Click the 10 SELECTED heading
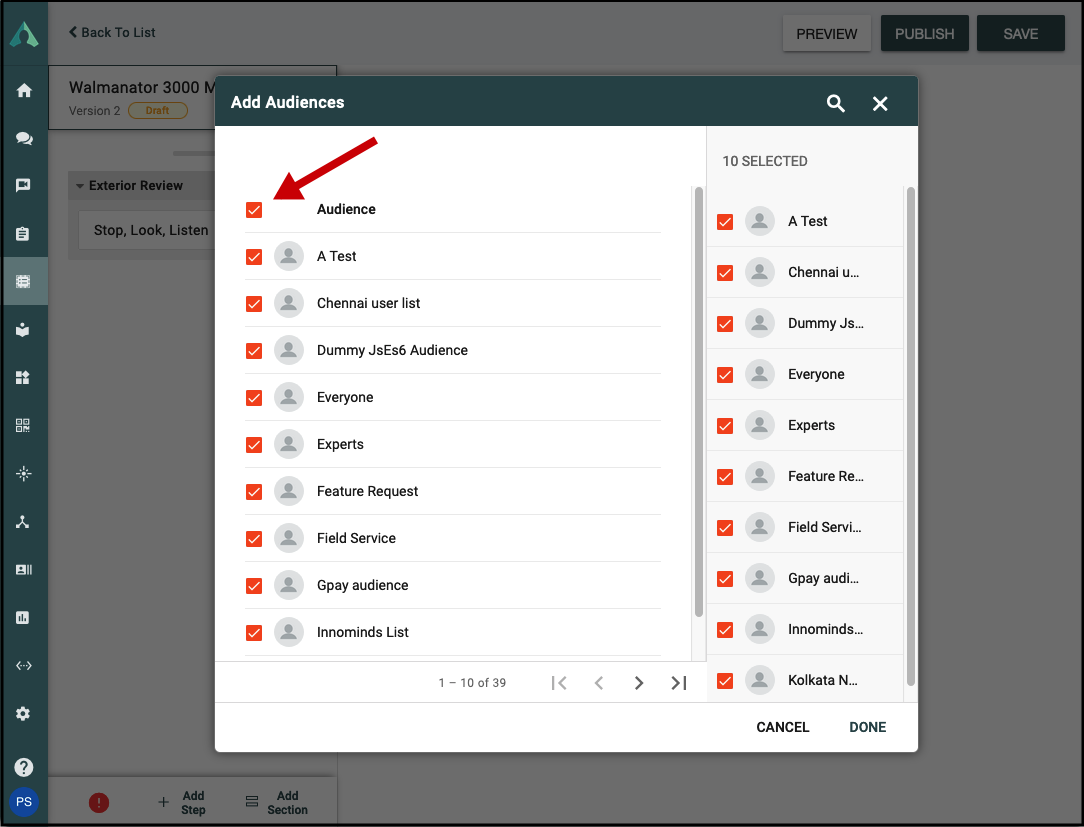Screen dimensions: 1084x827 tap(765, 161)
